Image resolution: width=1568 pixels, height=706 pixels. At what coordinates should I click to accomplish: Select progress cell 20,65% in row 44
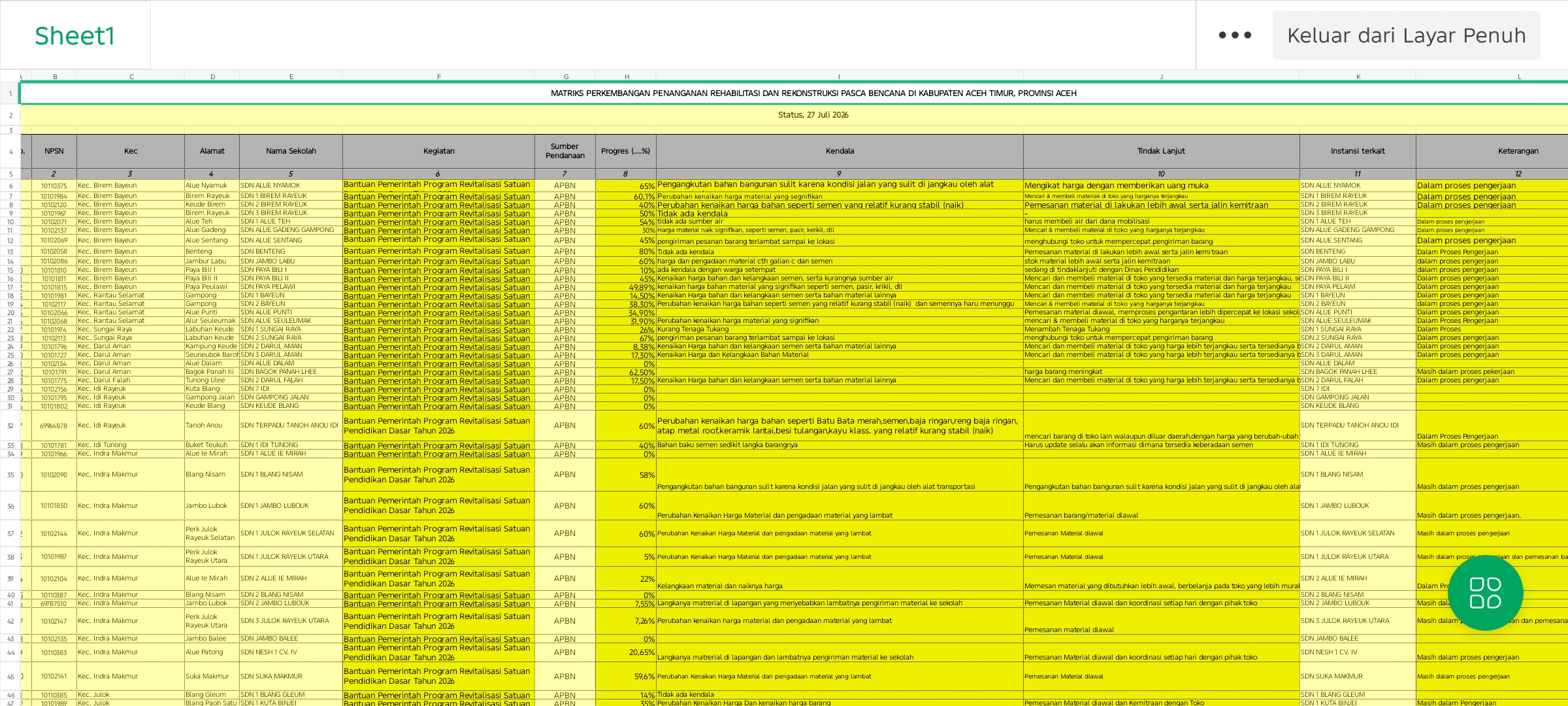(x=626, y=652)
